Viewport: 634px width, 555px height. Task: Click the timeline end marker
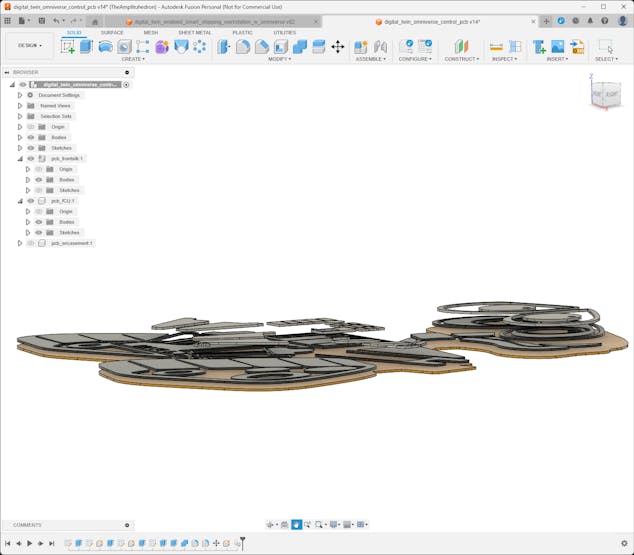click(242, 542)
